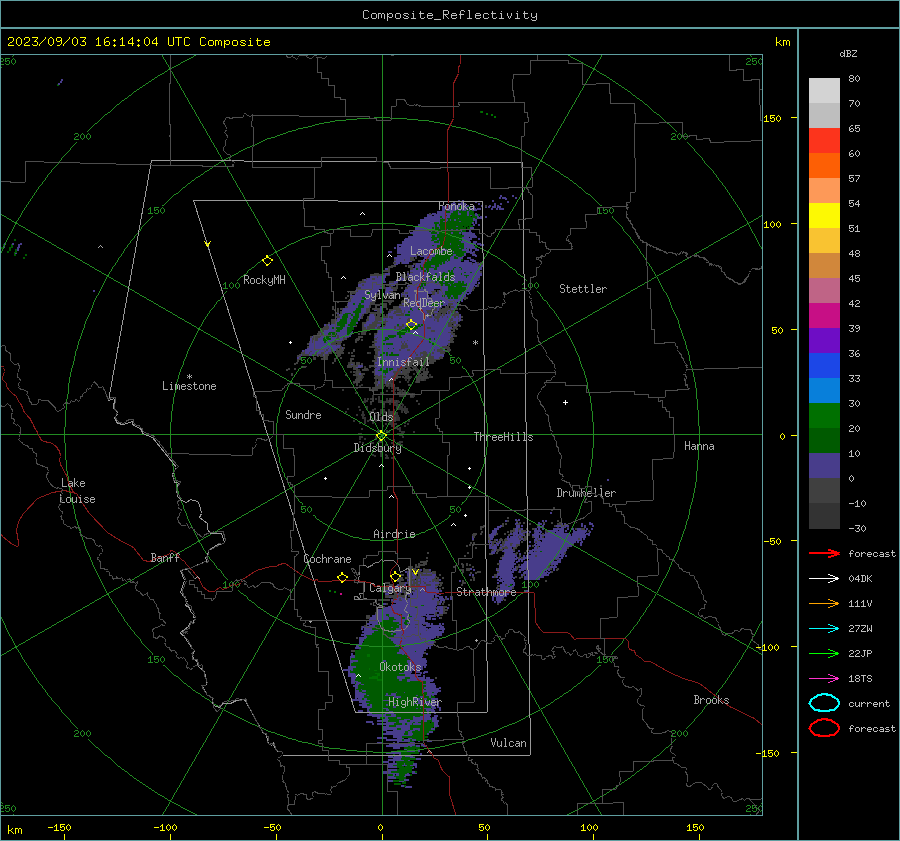Click the Banff label
The height and width of the screenshot is (841, 900).
[165, 558]
